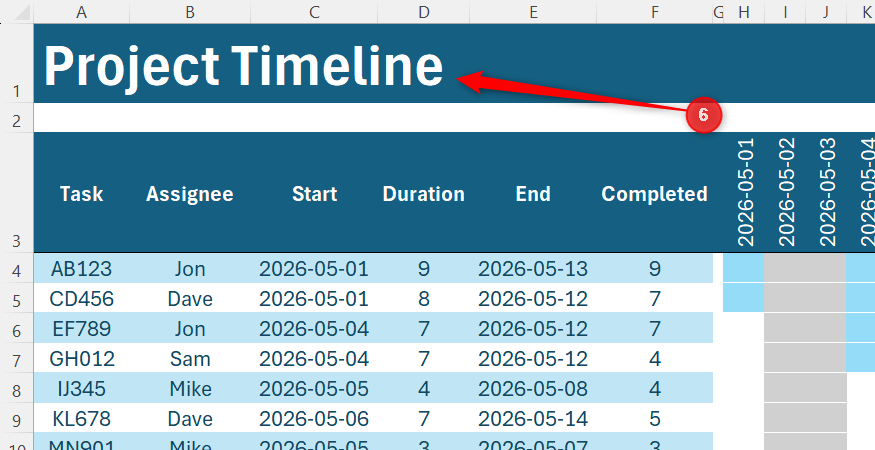Select row 9 header
Viewport: 875px width, 450px height.
pos(17,420)
